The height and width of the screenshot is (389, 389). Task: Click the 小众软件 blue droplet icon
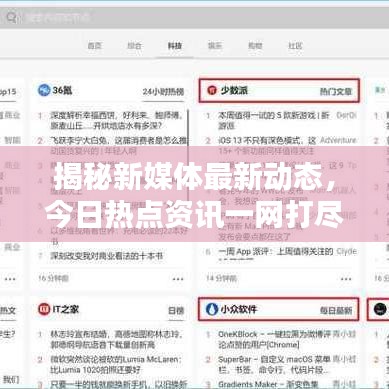[x=211, y=309]
